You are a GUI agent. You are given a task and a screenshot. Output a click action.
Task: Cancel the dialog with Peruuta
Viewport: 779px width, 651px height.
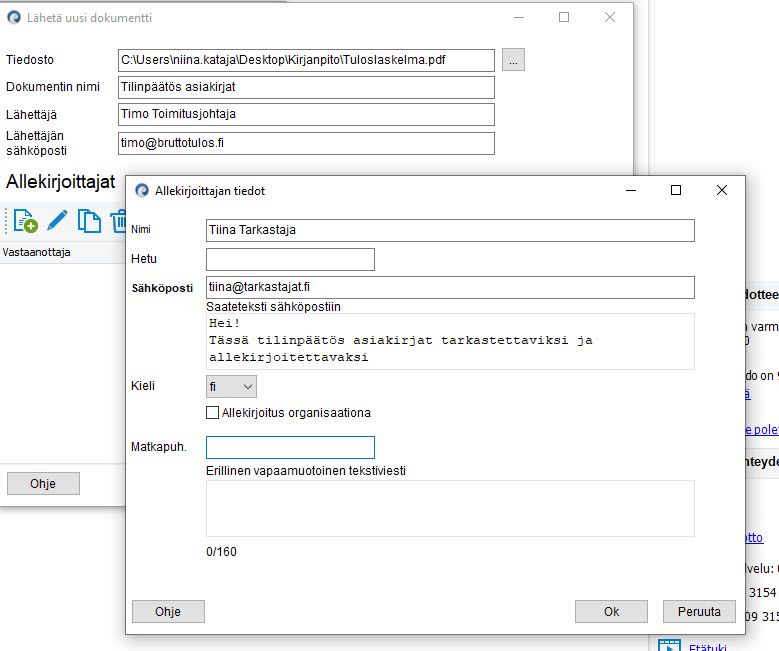[x=699, y=611]
